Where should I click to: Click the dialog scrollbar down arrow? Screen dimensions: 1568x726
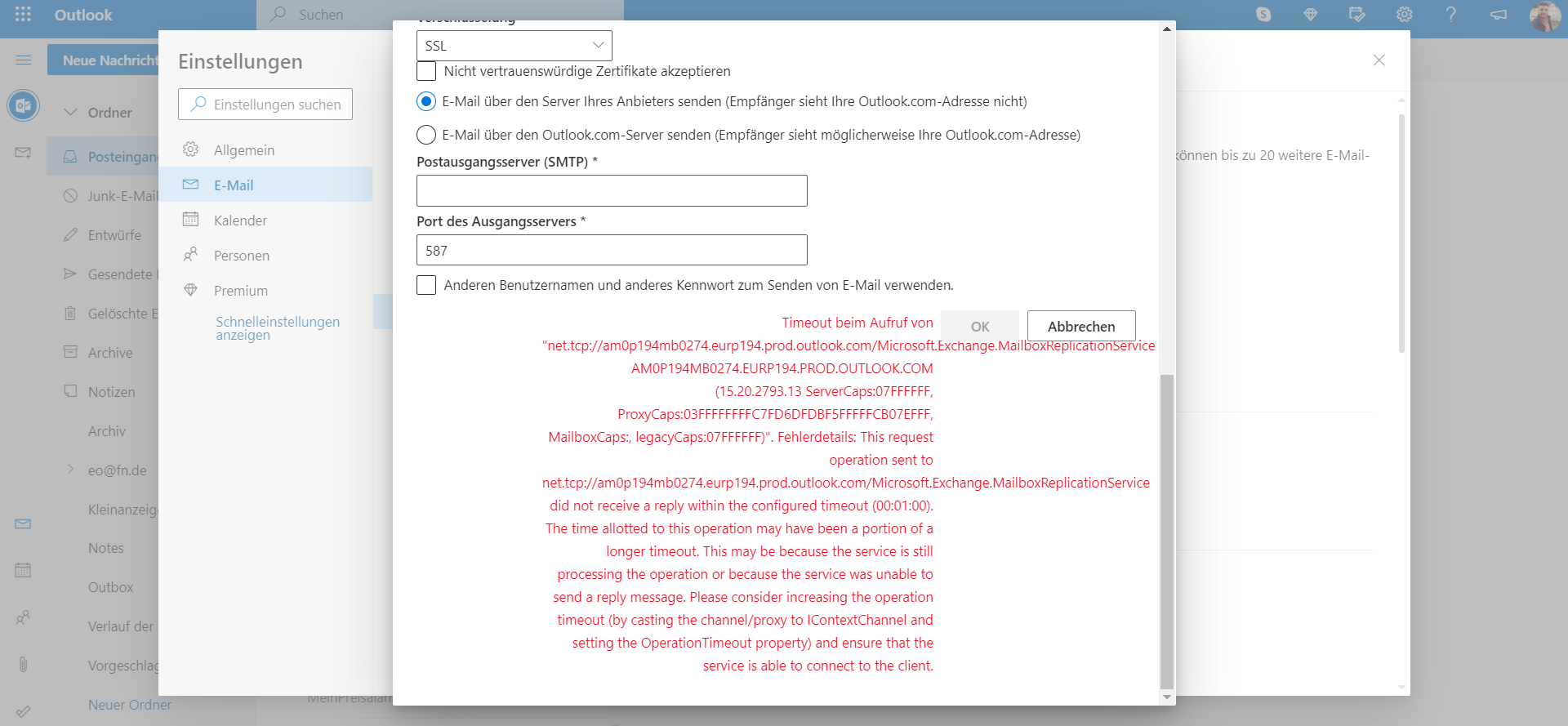pyautogui.click(x=1167, y=697)
